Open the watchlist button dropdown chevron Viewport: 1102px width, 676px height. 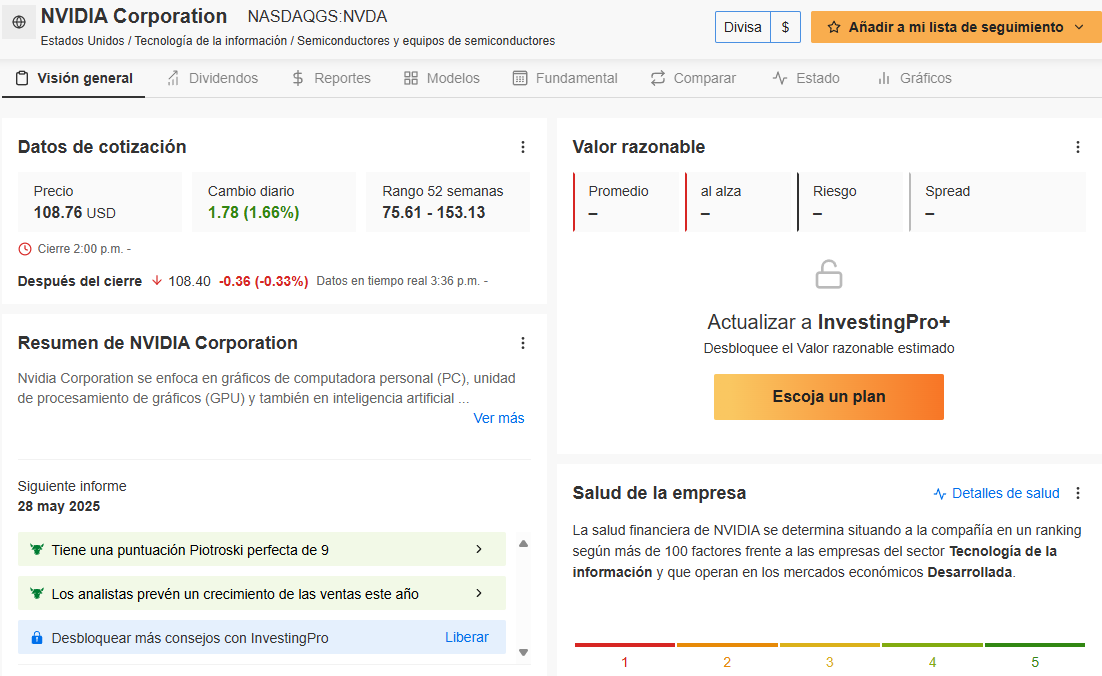pyautogui.click(x=1079, y=27)
